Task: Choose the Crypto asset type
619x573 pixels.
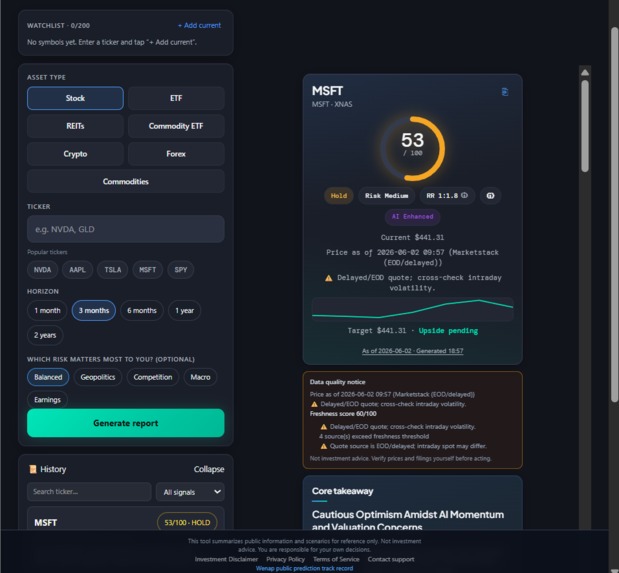Action: point(75,154)
